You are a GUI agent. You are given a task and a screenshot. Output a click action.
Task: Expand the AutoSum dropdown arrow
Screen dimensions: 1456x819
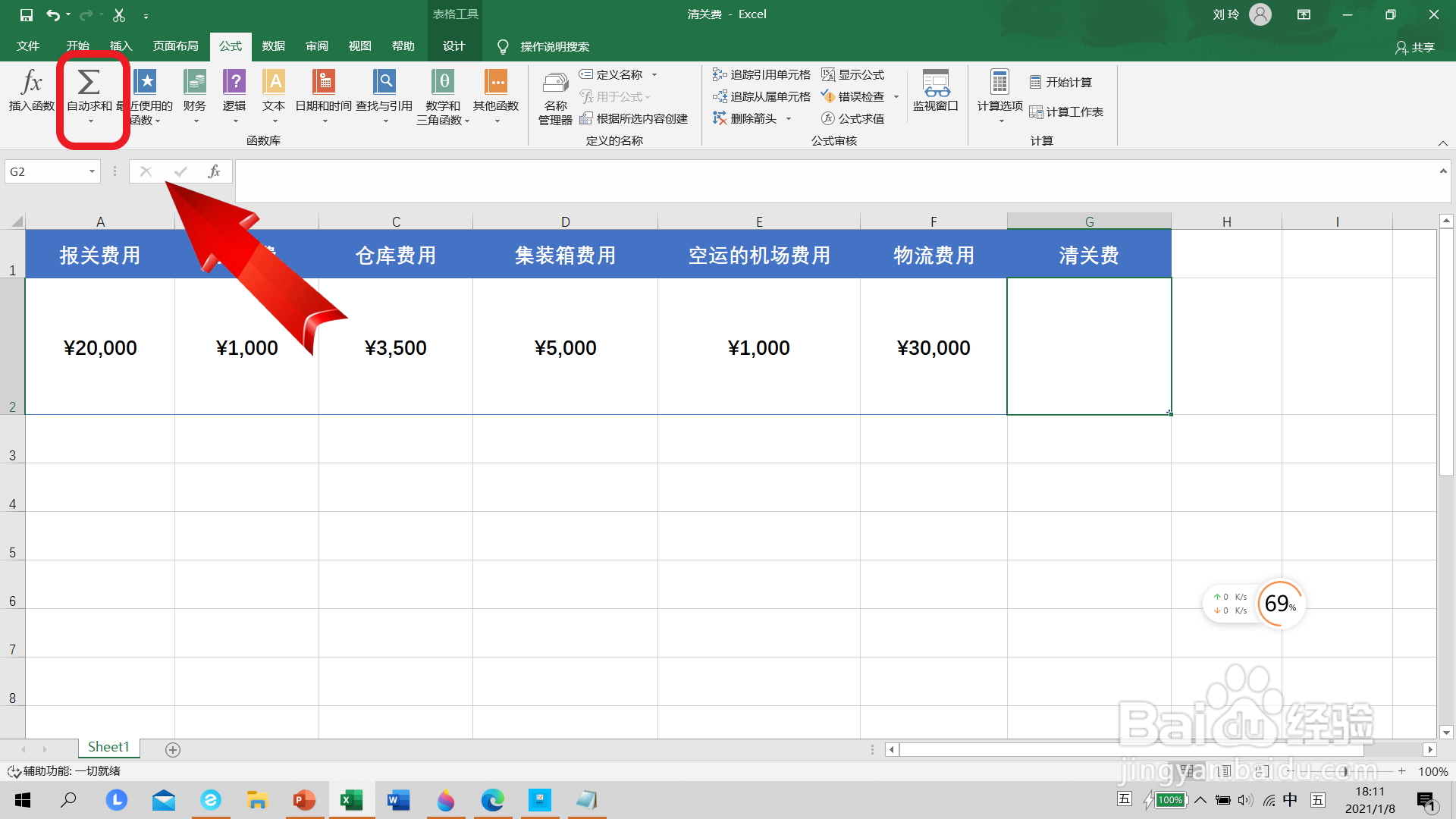[90, 121]
